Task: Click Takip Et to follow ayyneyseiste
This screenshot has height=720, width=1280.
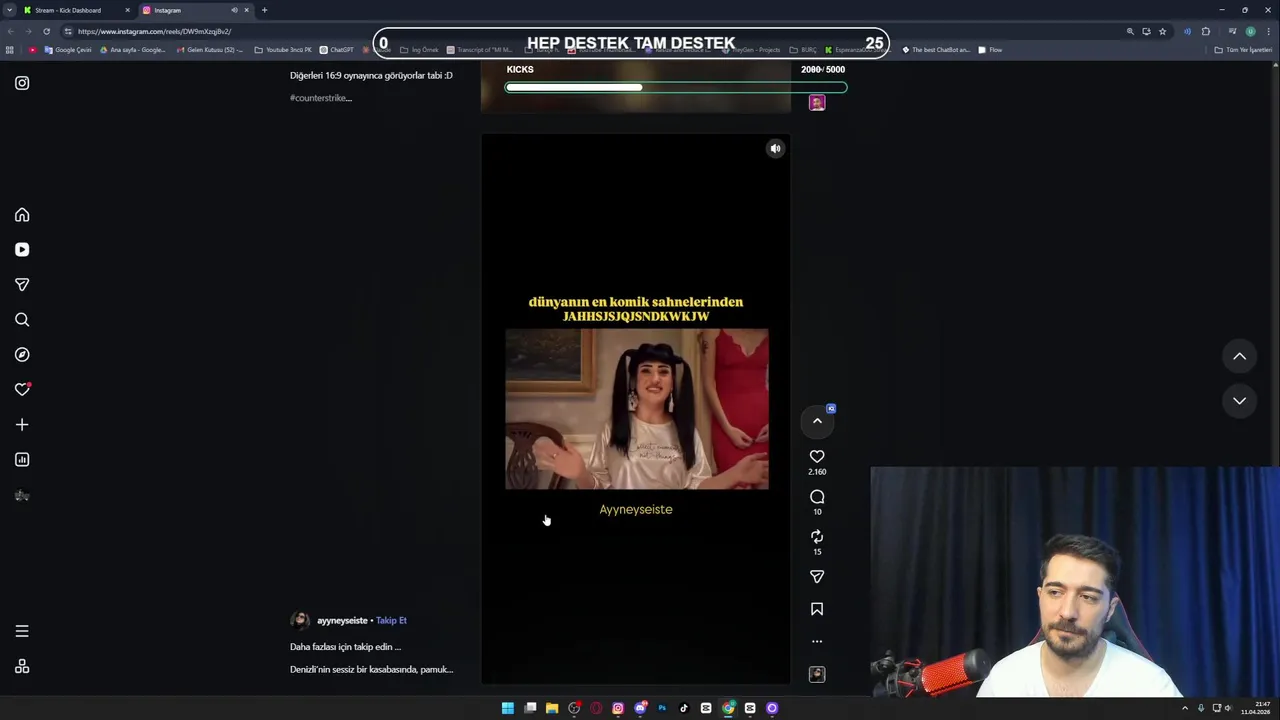Action: (391, 621)
